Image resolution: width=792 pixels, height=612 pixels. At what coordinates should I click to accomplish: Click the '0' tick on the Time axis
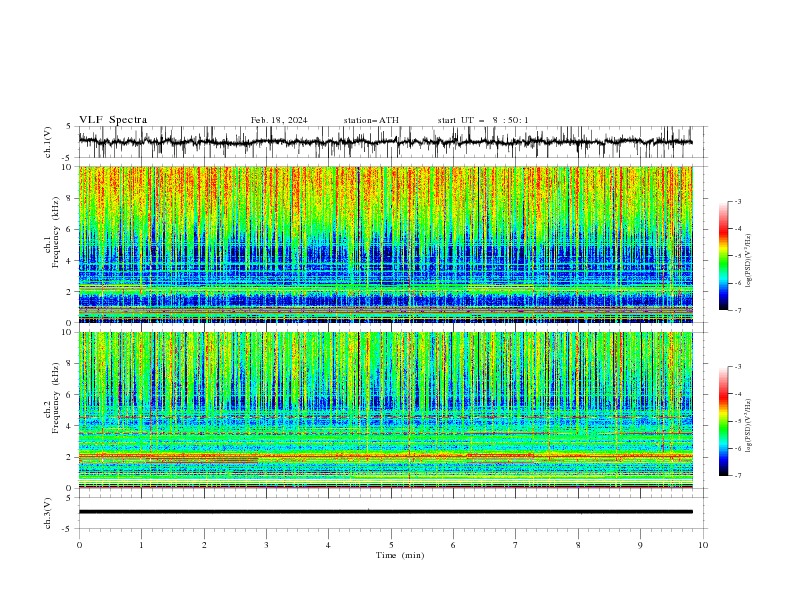[79, 545]
